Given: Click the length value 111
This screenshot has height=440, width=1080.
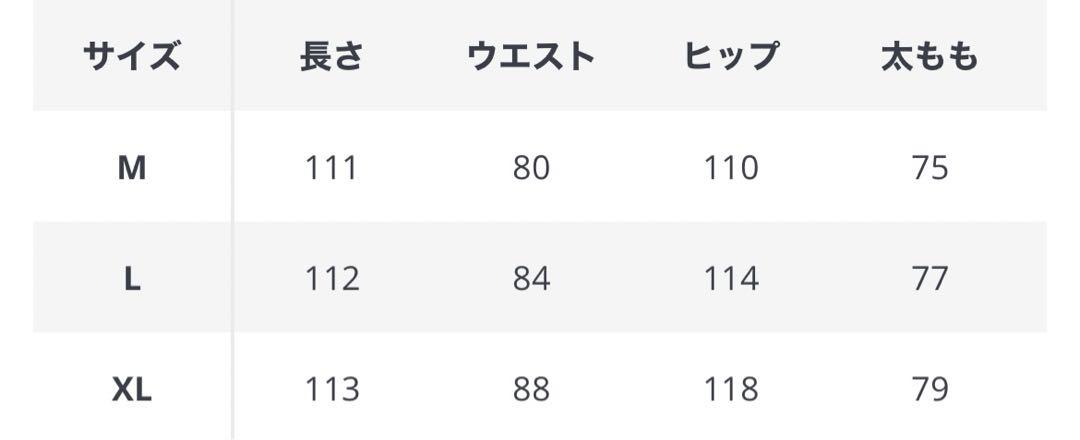Looking at the screenshot, I should (331, 167).
